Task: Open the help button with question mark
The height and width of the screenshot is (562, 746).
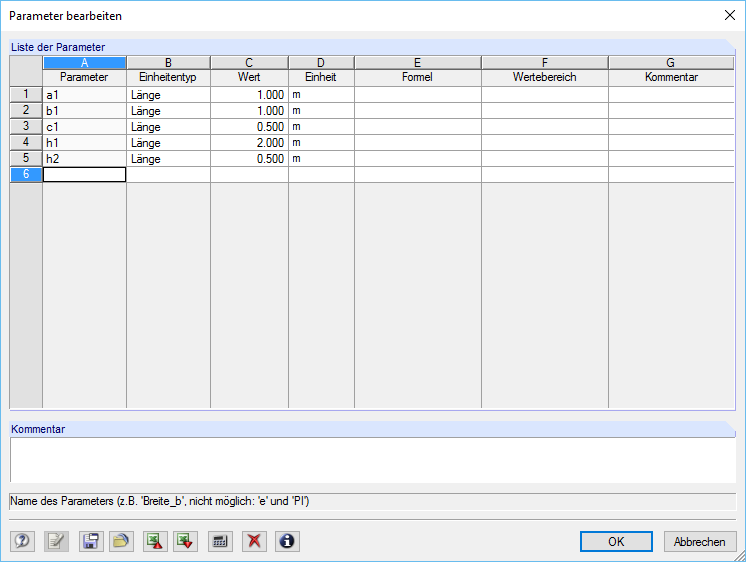Action: point(22,541)
